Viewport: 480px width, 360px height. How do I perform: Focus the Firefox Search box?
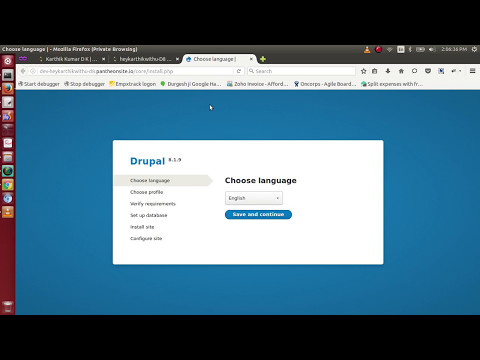point(302,71)
